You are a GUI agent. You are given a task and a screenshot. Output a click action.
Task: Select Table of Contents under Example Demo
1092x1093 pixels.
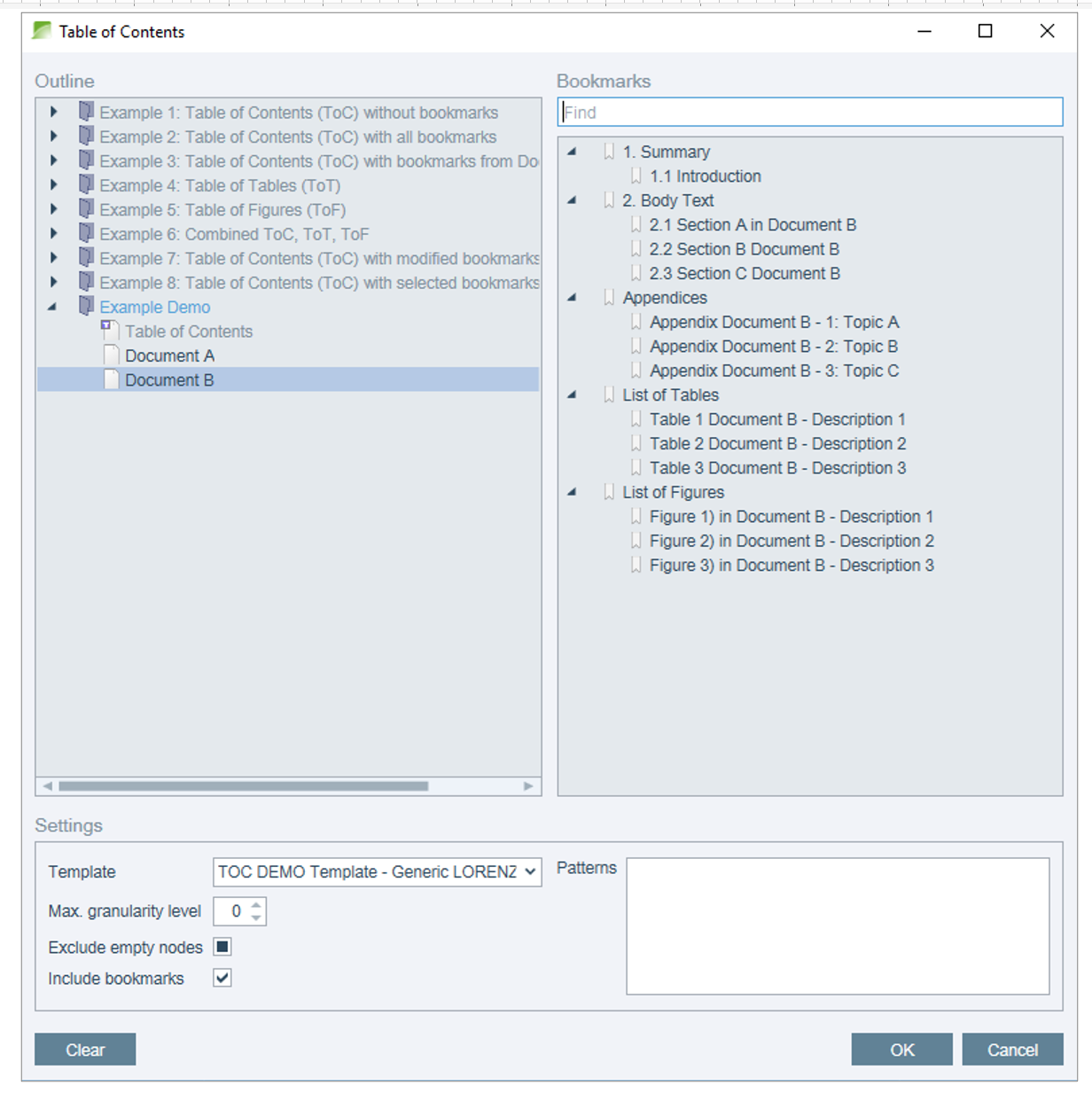(x=189, y=331)
